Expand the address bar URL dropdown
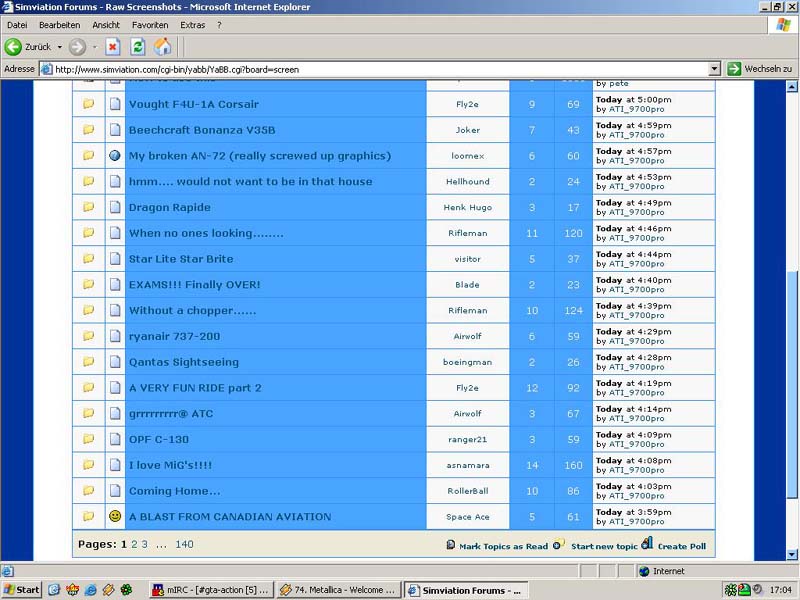 pos(714,69)
